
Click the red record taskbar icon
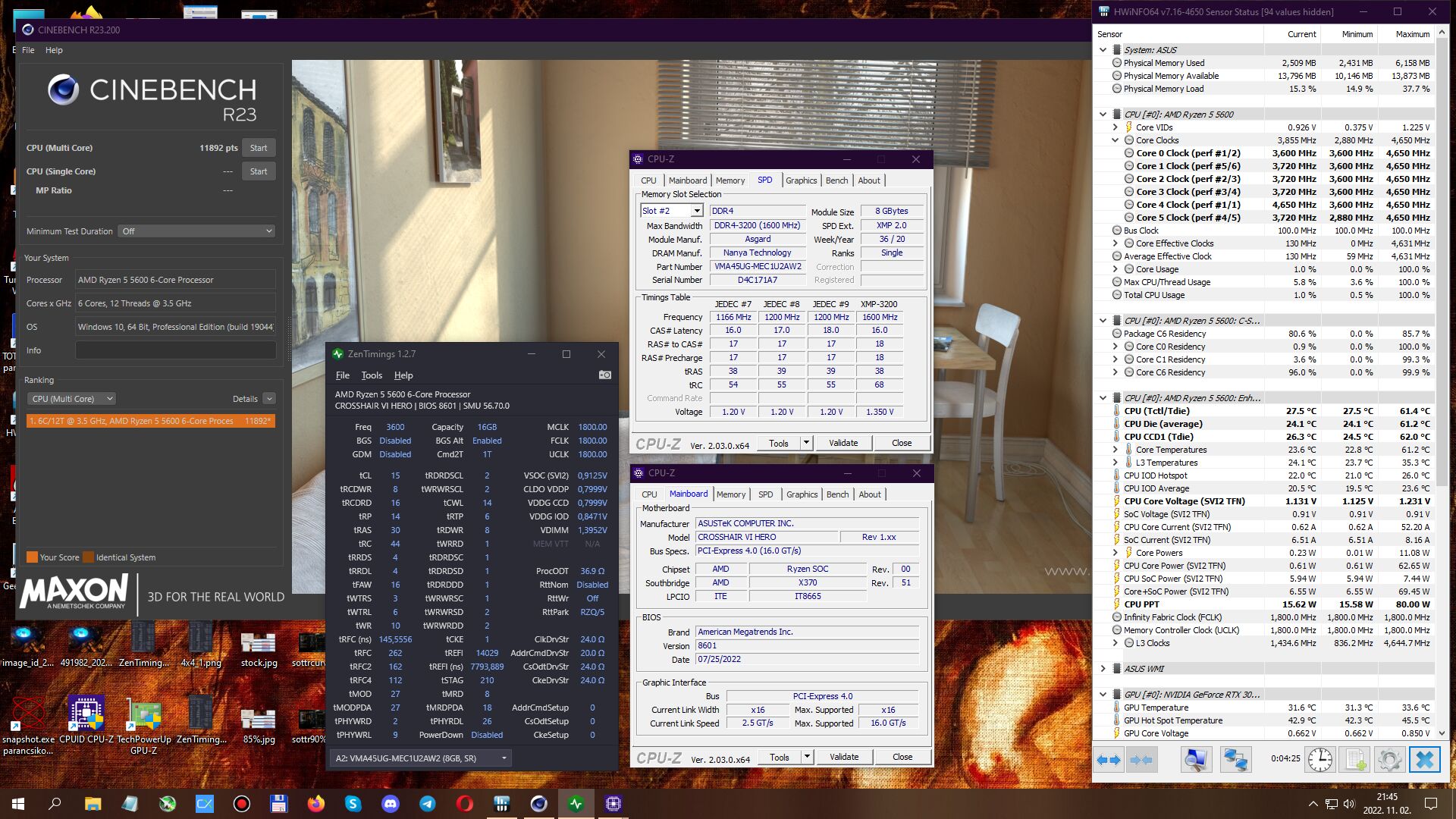tap(242, 803)
